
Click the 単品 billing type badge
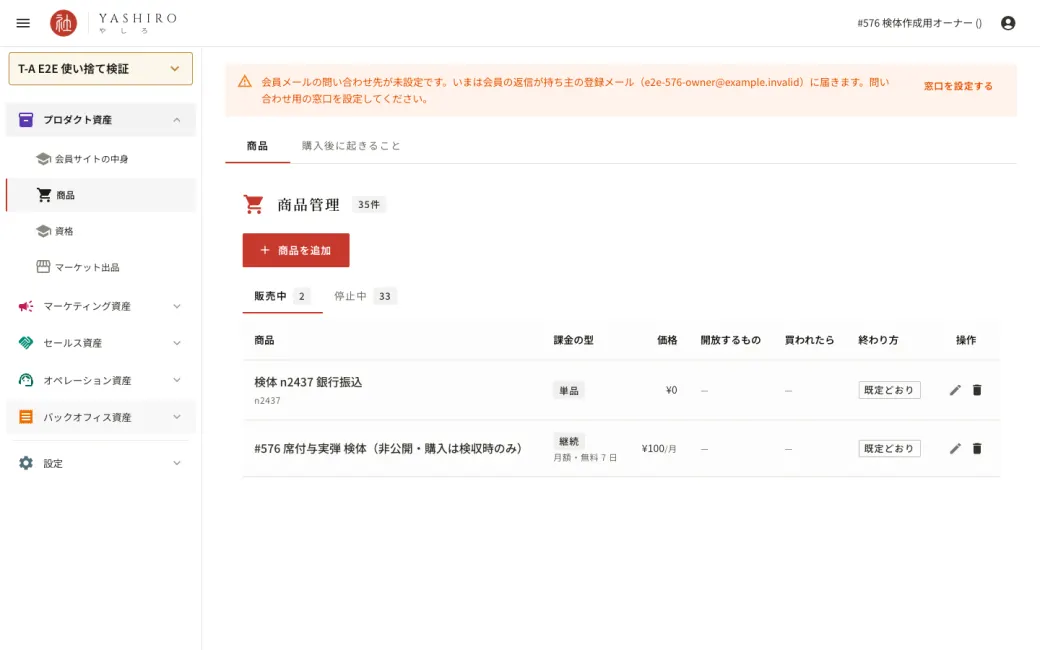568,391
